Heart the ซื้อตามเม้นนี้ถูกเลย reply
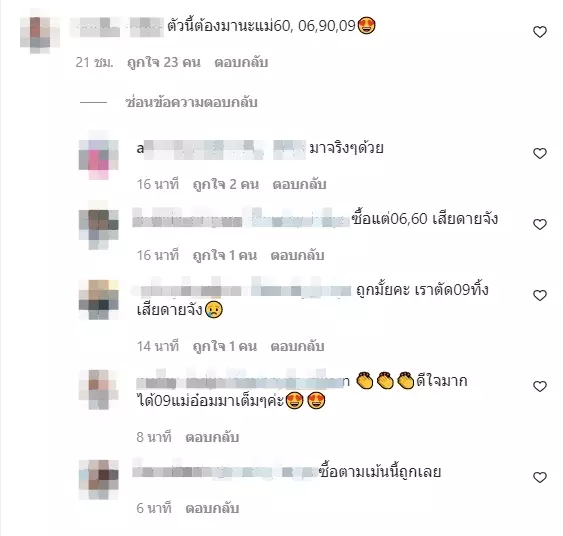The height and width of the screenshot is (536, 563). (x=540, y=477)
